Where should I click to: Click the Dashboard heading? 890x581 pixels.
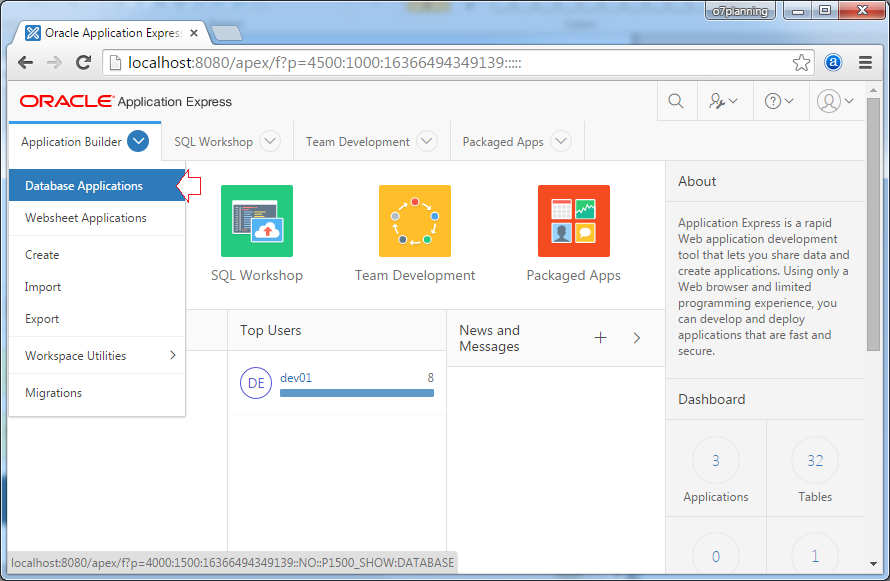pyautogui.click(x=711, y=399)
